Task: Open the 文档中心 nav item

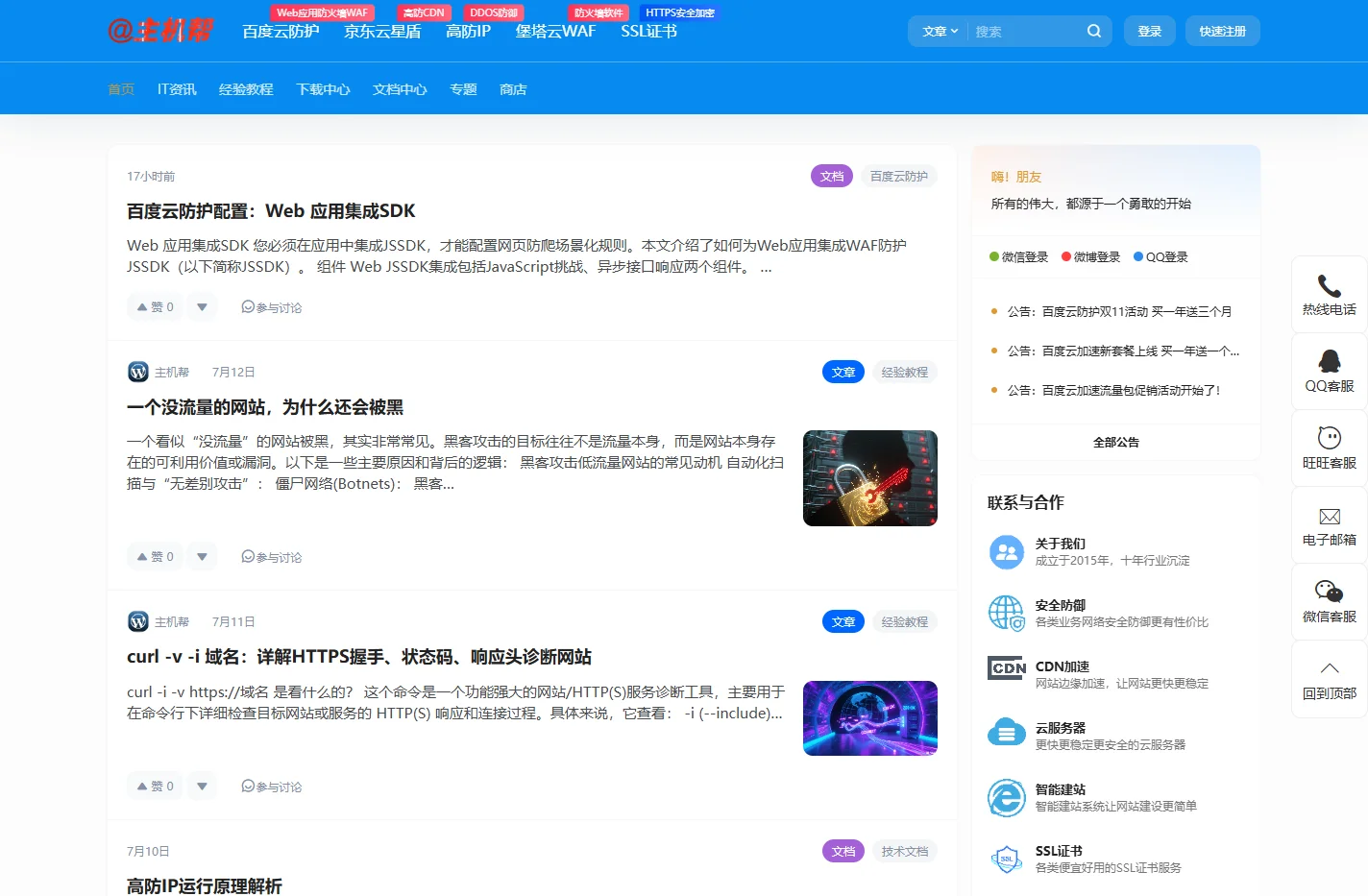Action: tap(400, 89)
